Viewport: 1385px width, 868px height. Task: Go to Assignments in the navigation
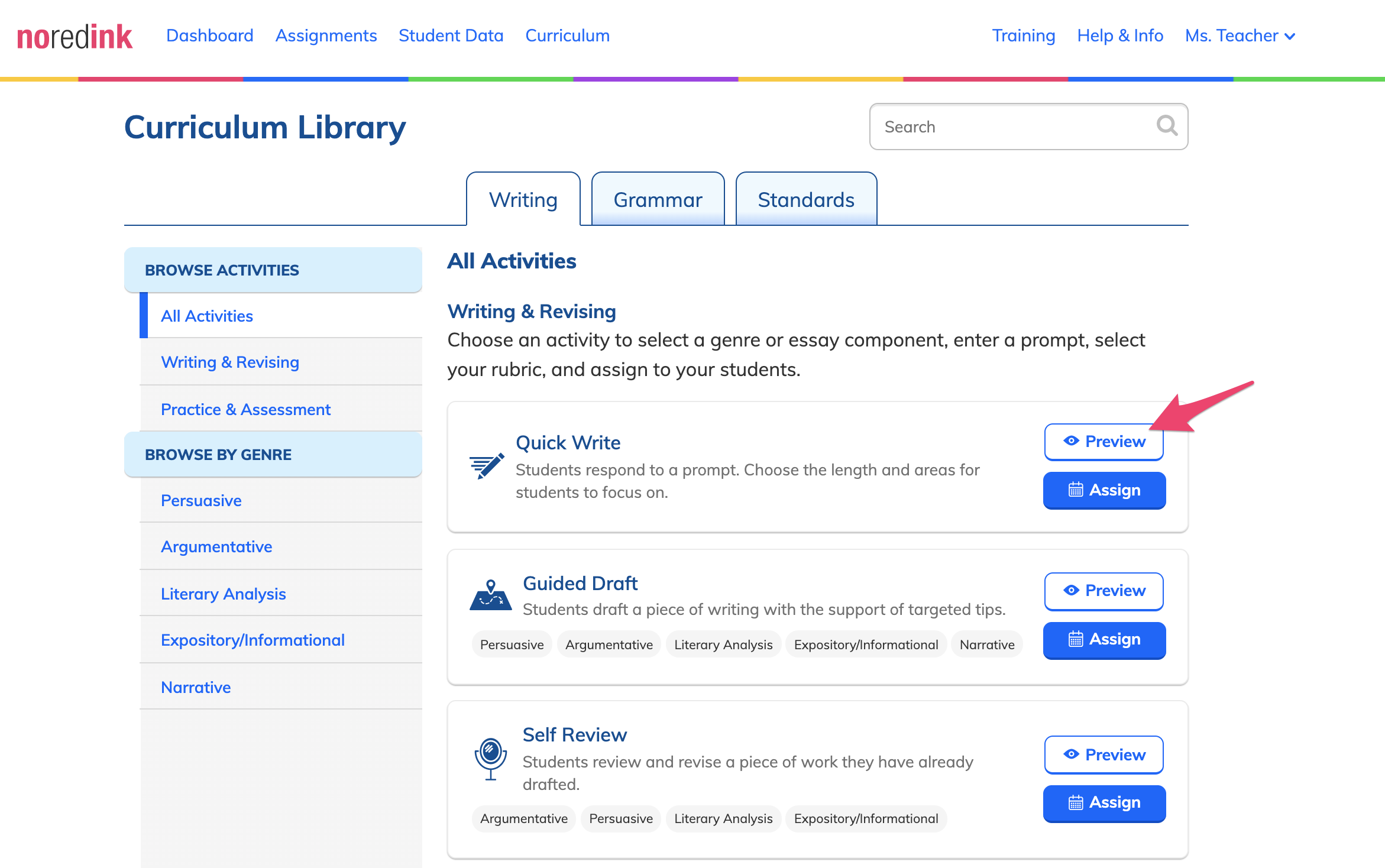pyautogui.click(x=326, y=36)
